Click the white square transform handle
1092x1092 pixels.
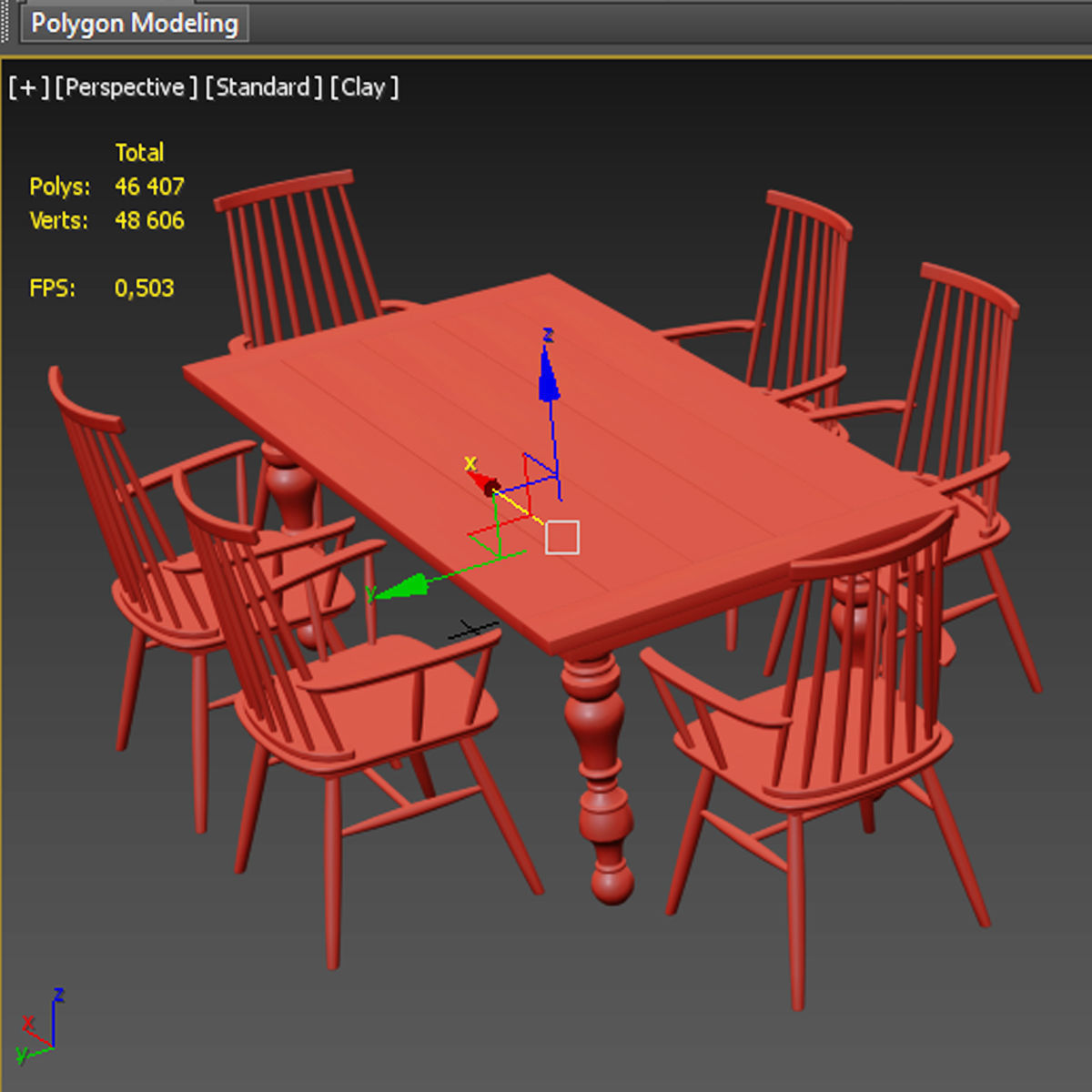click(562, 537)
